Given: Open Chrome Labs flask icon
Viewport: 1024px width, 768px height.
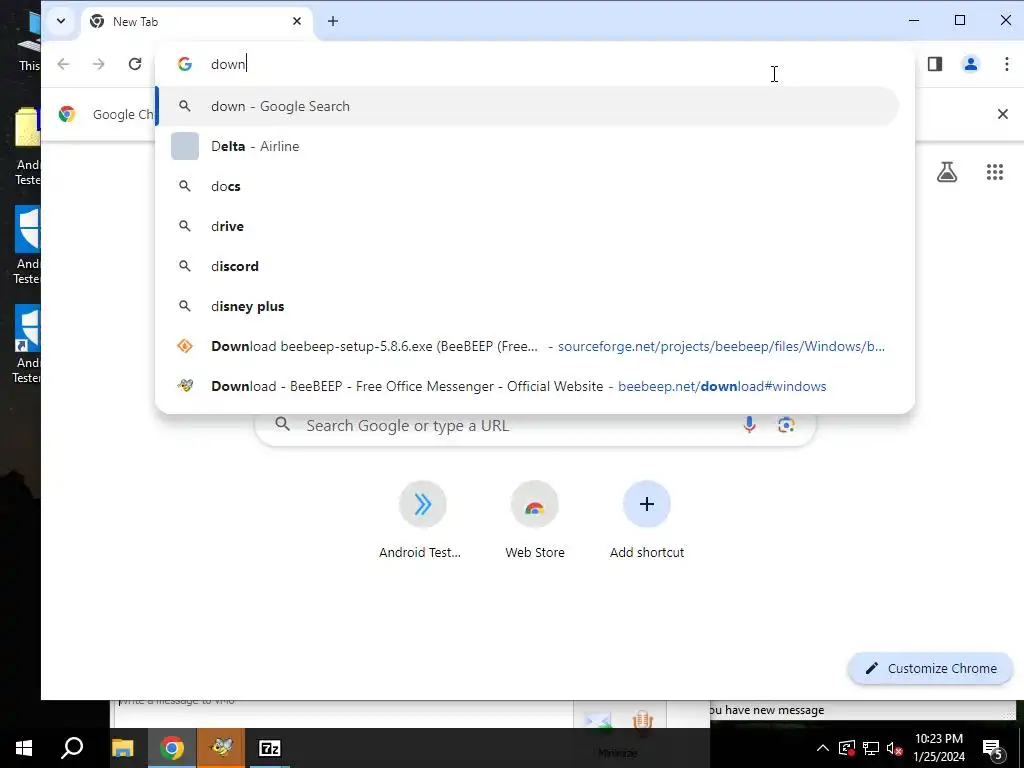Looking at the screenshot, I should point(947,172).
